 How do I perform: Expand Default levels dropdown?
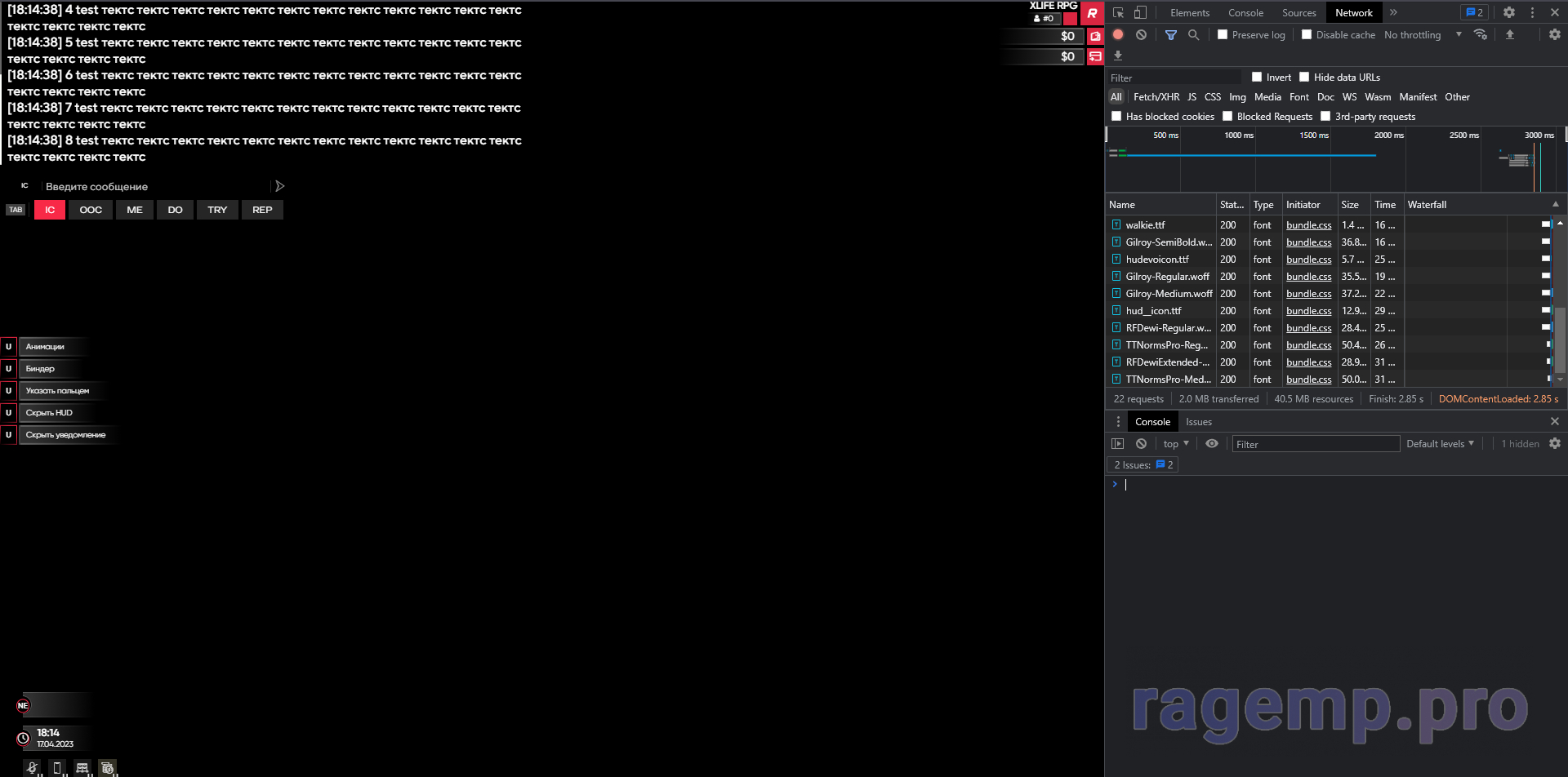(x=1440, y=444)
